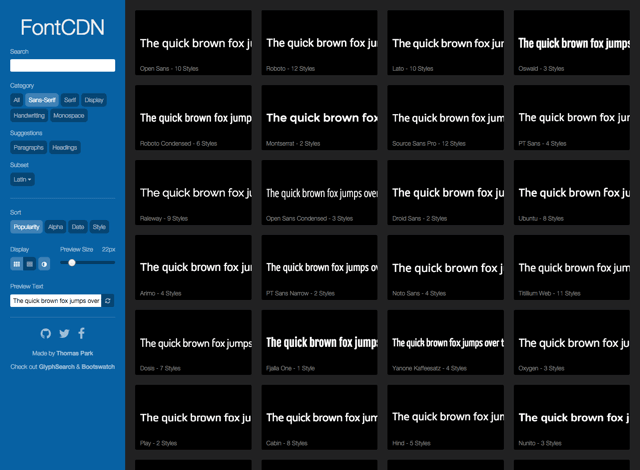Sort fonts by Date

tap(78, 227)
